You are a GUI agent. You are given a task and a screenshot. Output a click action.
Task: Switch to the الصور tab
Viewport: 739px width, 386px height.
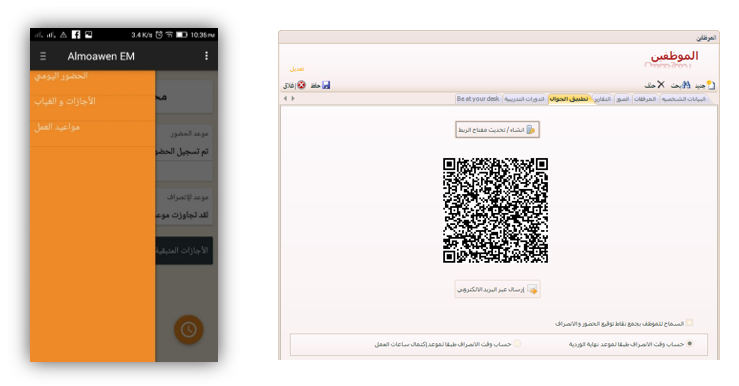tap(623, 99)
